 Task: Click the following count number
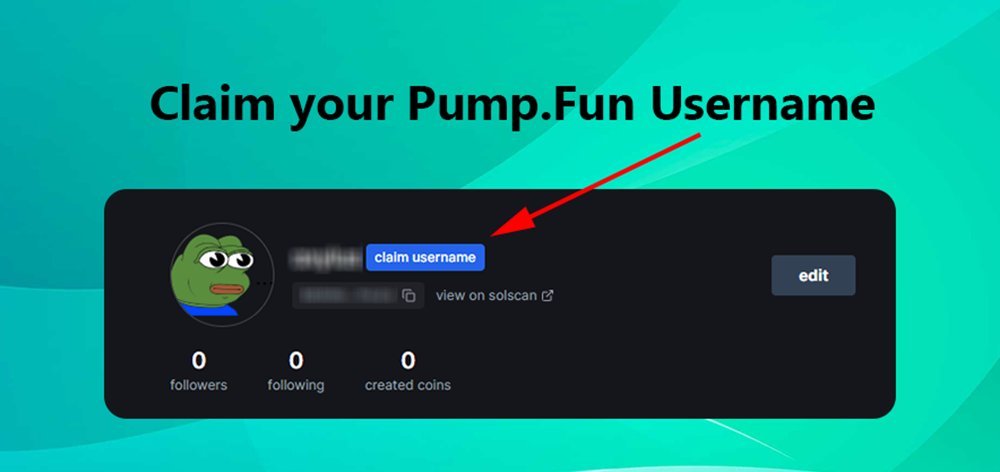tap(295, 361)
